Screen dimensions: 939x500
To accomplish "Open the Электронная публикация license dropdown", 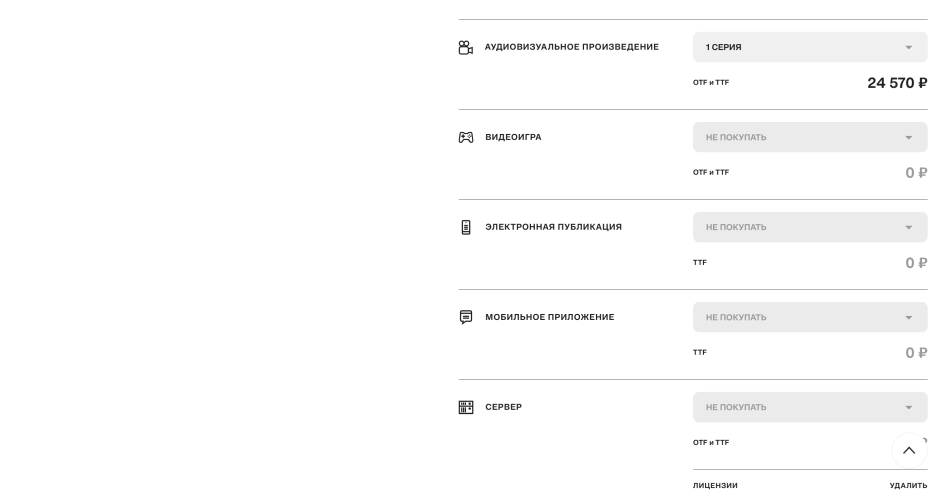I will point(810,227).
